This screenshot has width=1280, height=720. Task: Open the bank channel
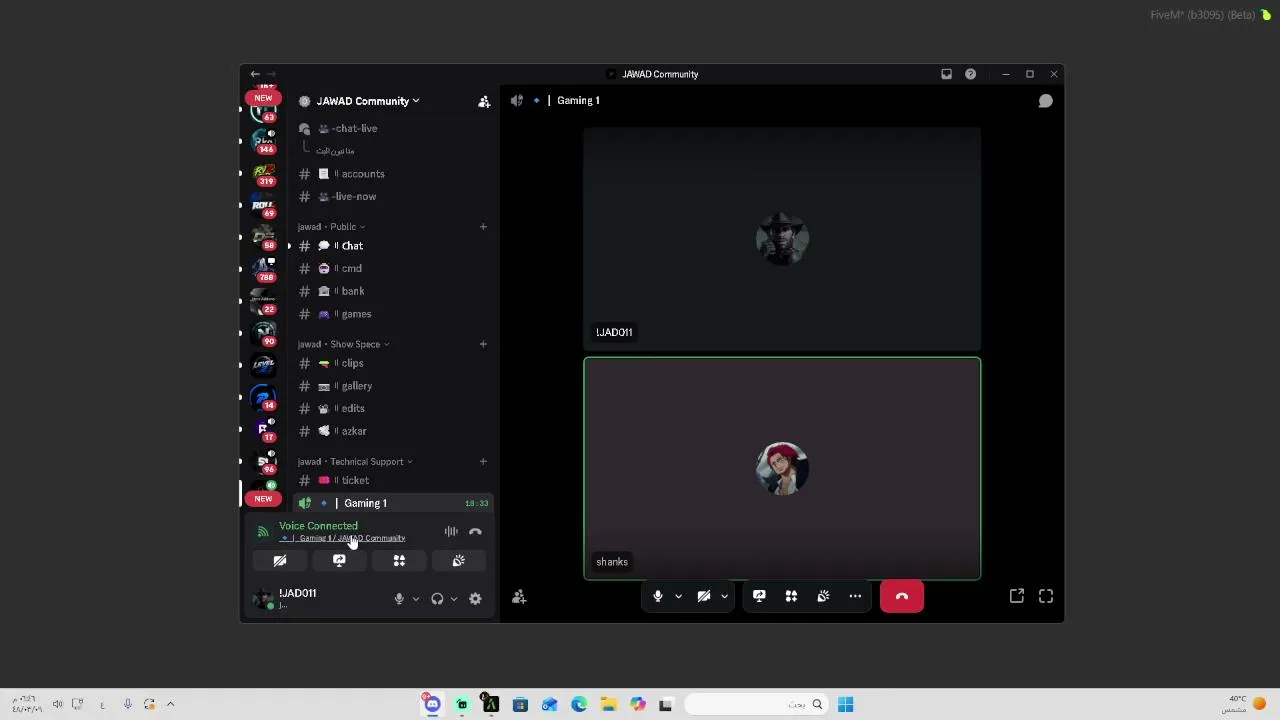coord(392,291)
